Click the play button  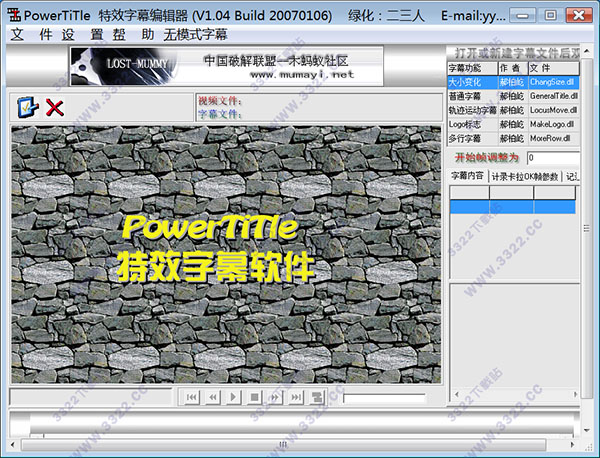pyautogui.click(x=233, y=398)
